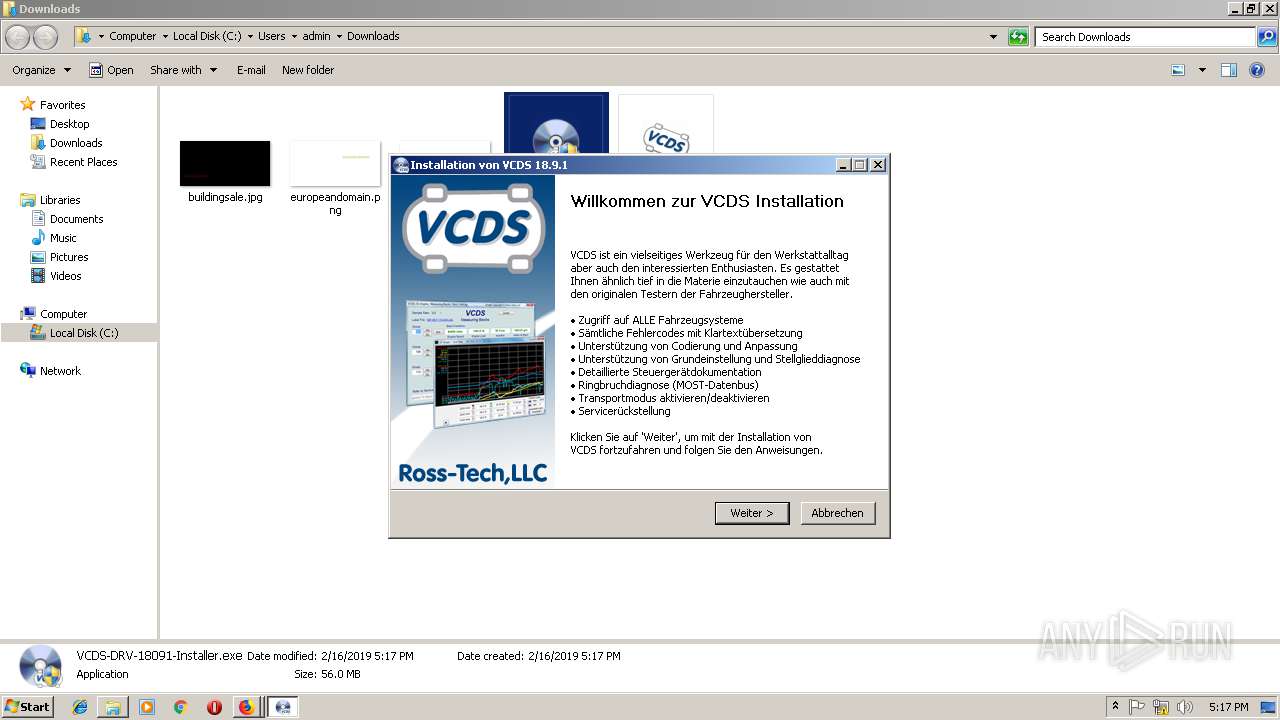Launch Google Chrome from taskbar
Image resolution: width=1280 pixels, height=720 pixels.
coord(180,707)
